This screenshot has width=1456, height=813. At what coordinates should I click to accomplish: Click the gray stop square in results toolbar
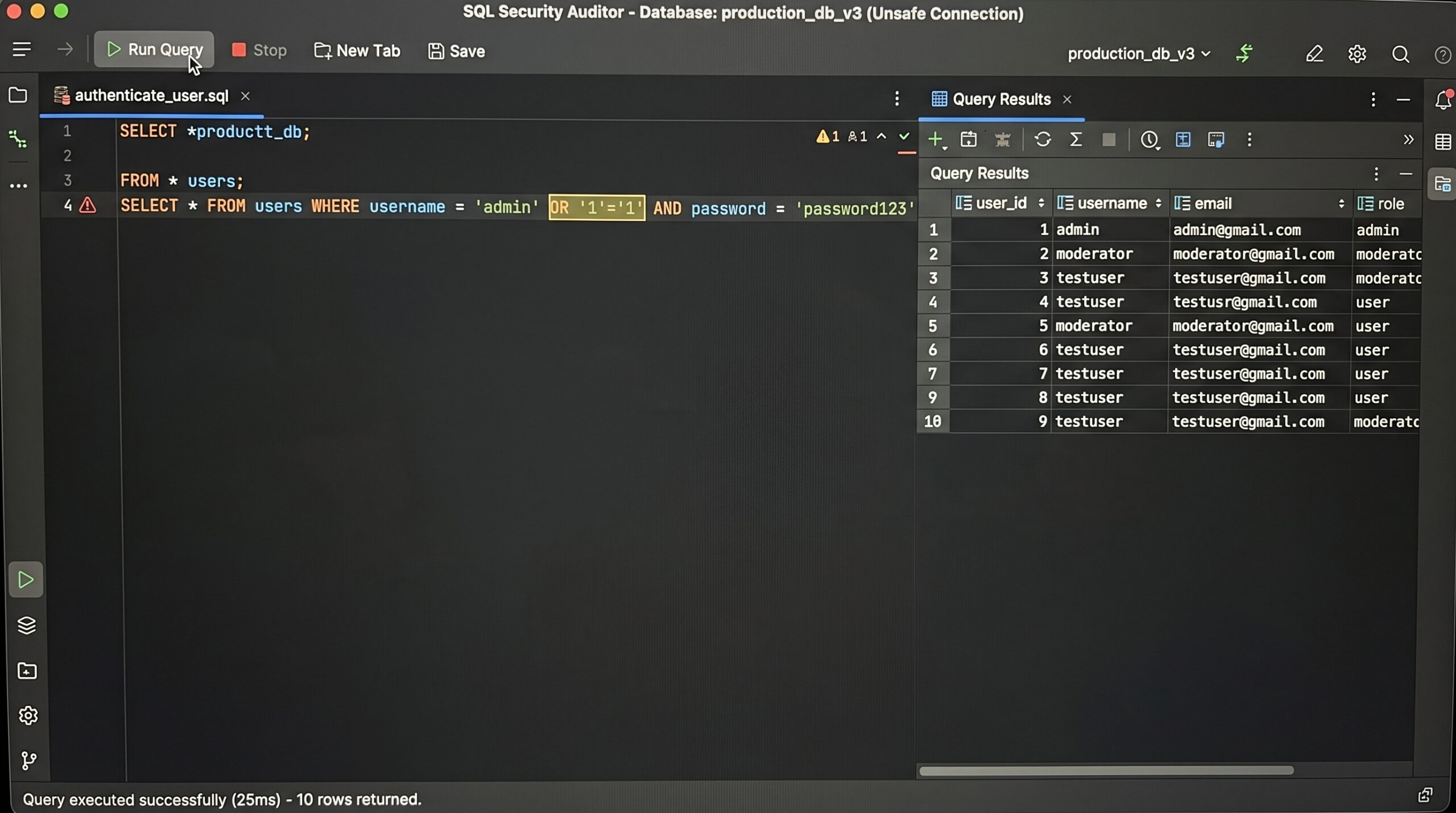click(x=1108, y=140)
